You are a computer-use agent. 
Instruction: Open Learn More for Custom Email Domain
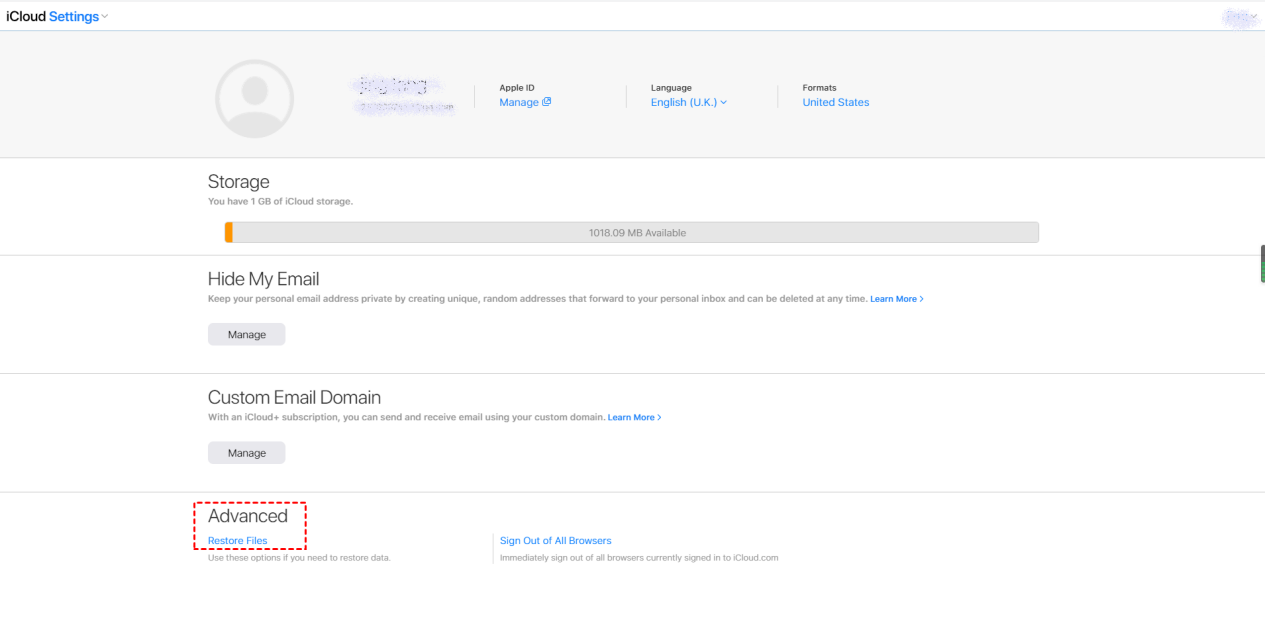point(634,417)
